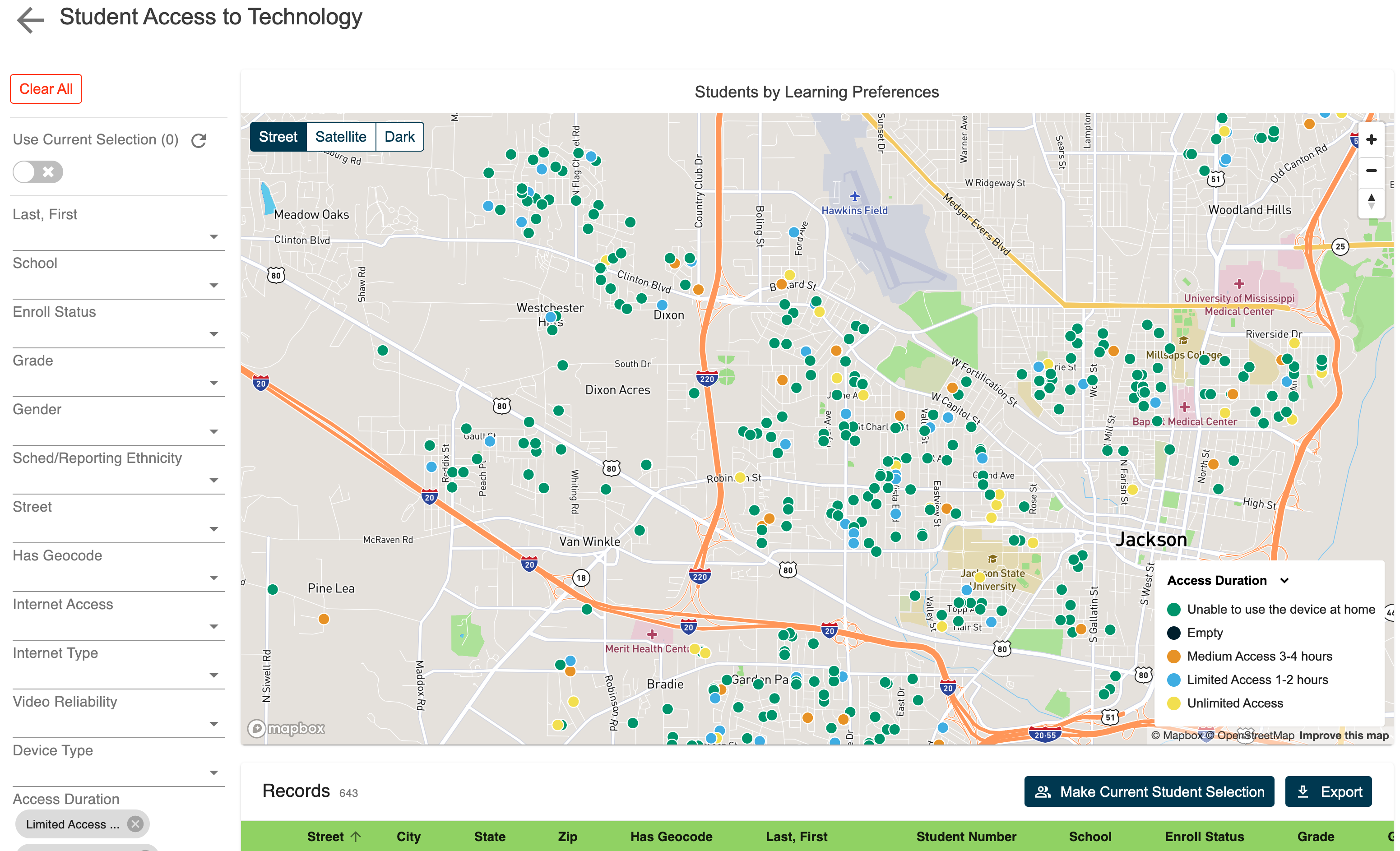1400x851 pixels.
Task: Toggle Medium Access 3-4 hours legend entry
Action: [1259, 656]
